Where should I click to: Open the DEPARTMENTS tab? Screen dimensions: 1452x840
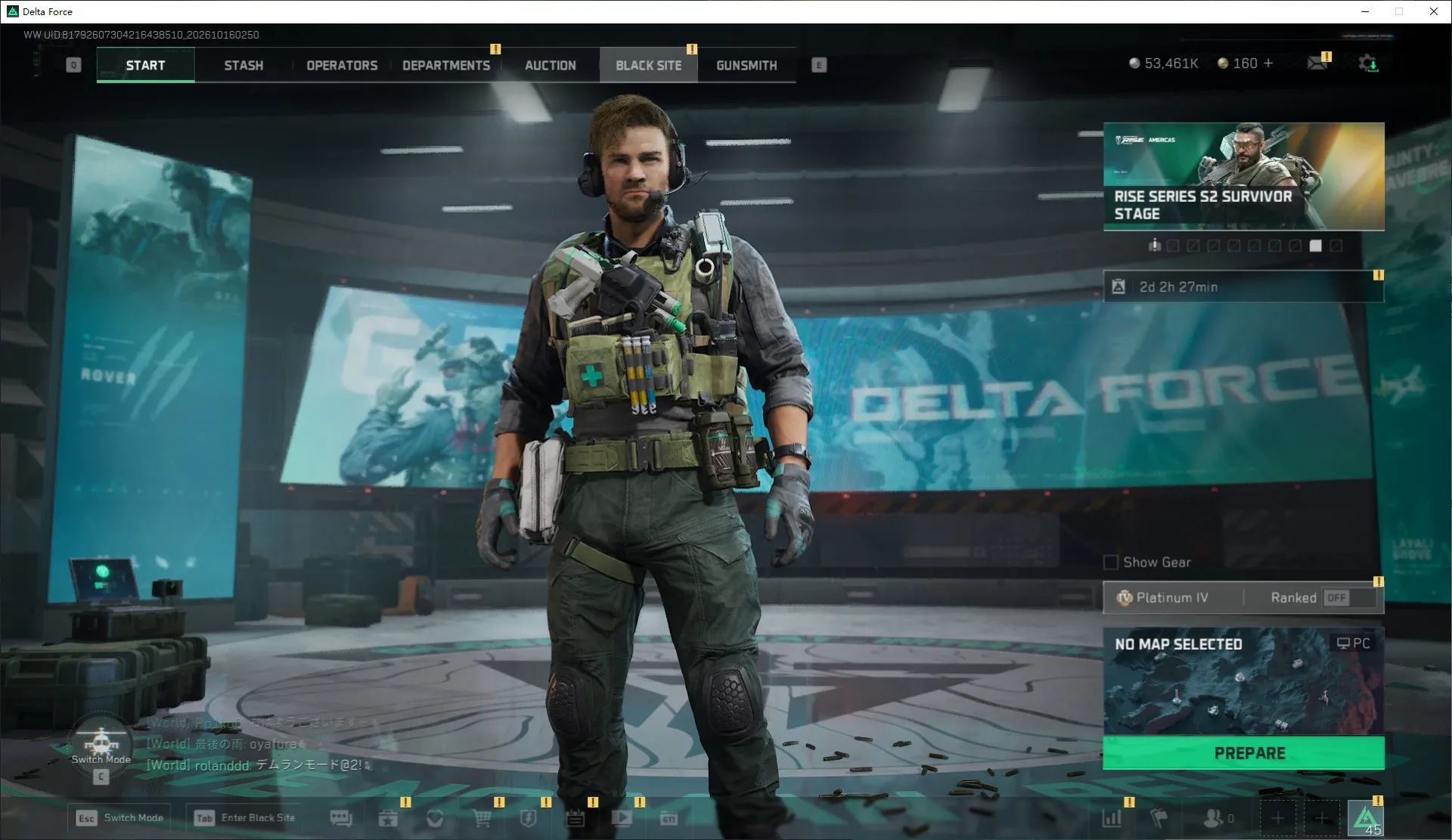pos(446,65)
